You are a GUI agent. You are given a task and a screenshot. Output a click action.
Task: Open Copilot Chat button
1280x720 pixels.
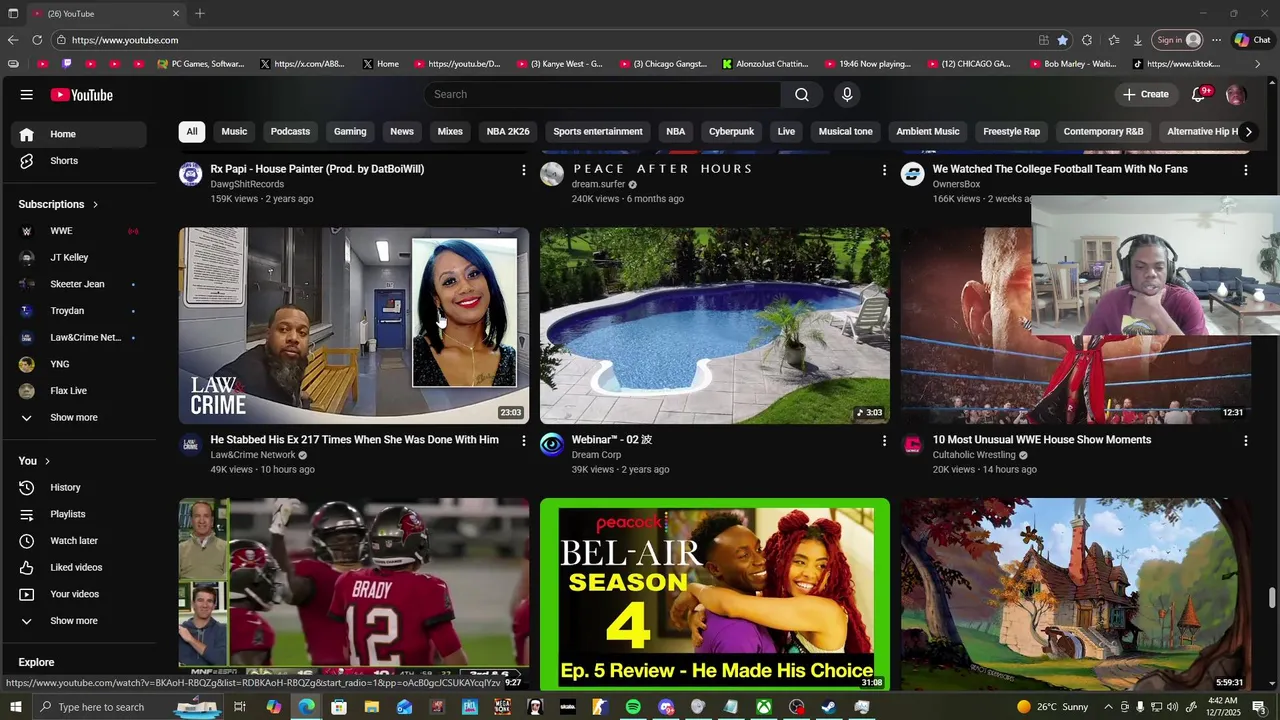click(1252, 40)
